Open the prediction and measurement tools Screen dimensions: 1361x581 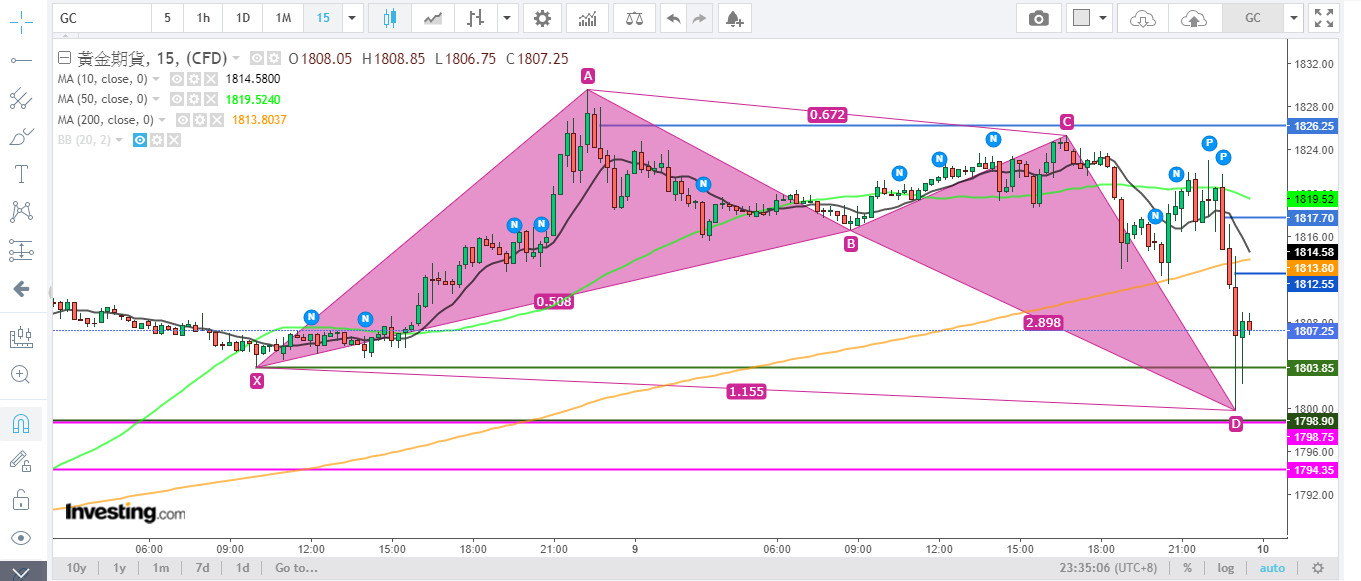[20, 250]
